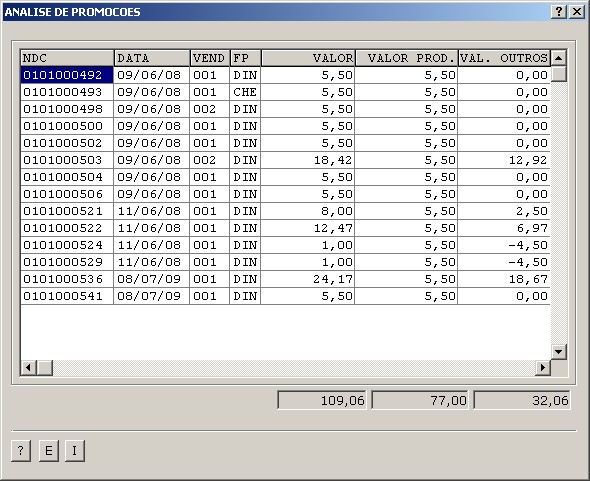Select NDC cell 0101000502
Screen dimensions: 590x481
pyautogui.click(x=67, y=143)
